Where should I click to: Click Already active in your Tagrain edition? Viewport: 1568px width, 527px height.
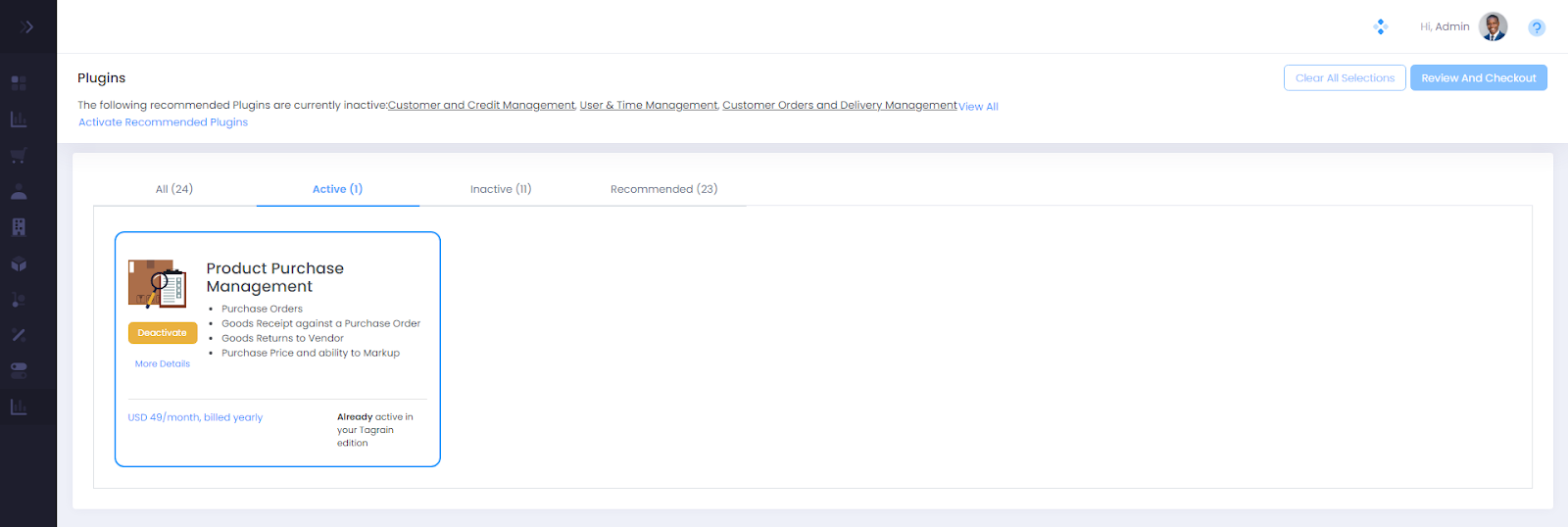[x=375, y=430]
